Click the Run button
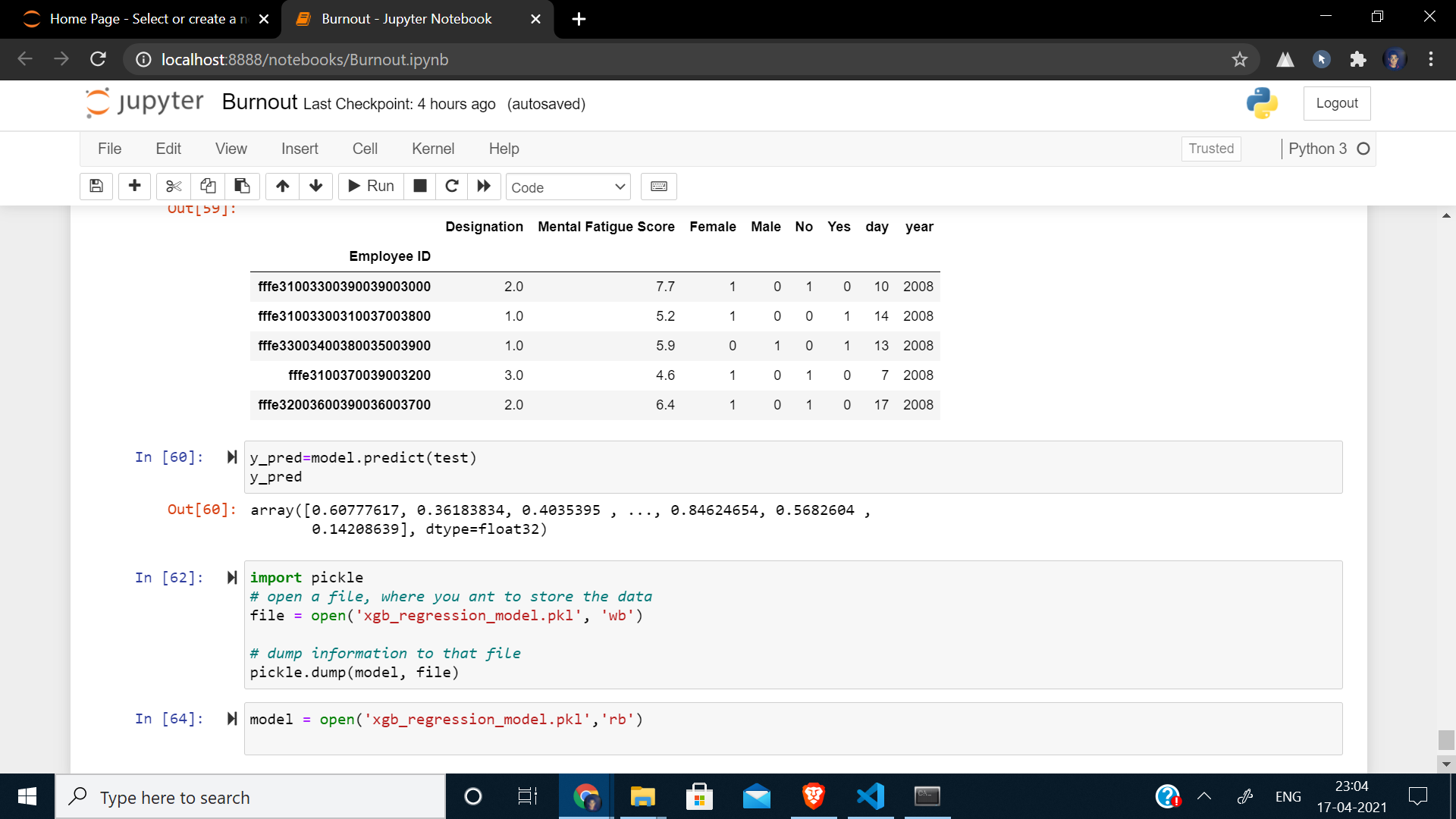 click(x=371, y=187)
